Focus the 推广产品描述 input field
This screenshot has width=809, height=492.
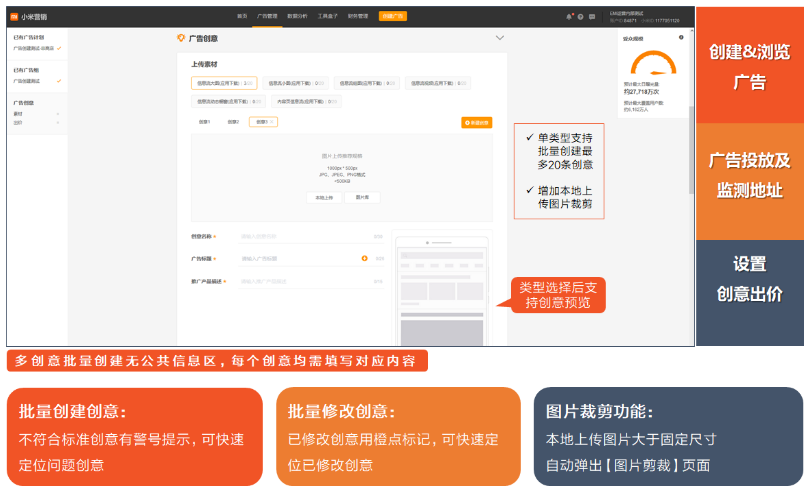coord(311,282)
